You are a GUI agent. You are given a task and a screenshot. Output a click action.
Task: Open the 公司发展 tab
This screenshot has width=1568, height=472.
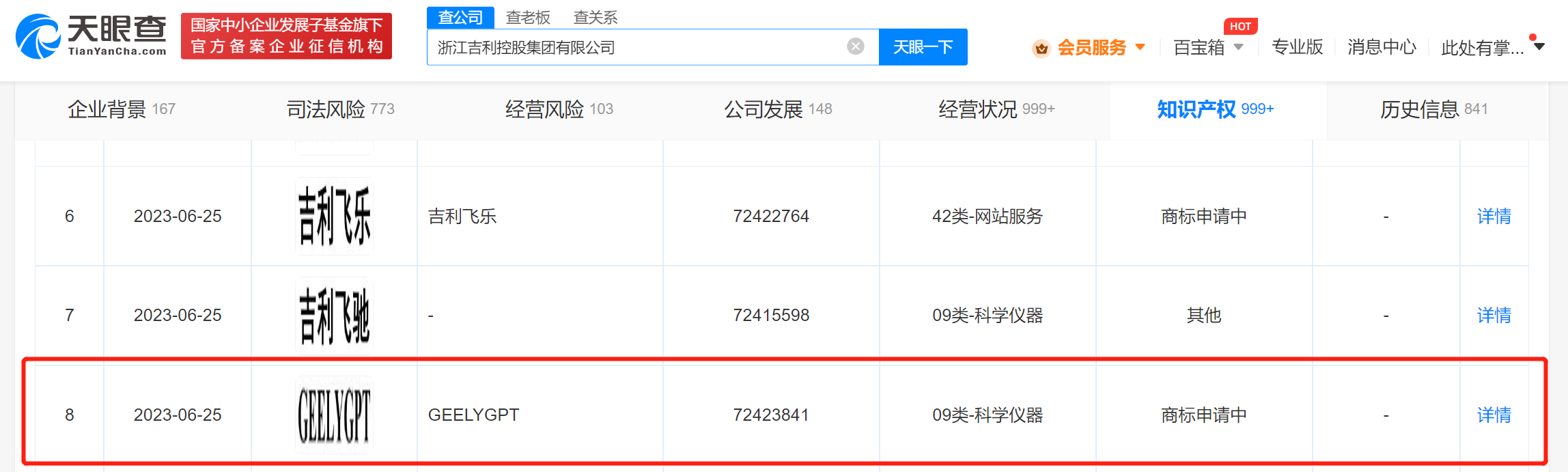coord(778,109)
